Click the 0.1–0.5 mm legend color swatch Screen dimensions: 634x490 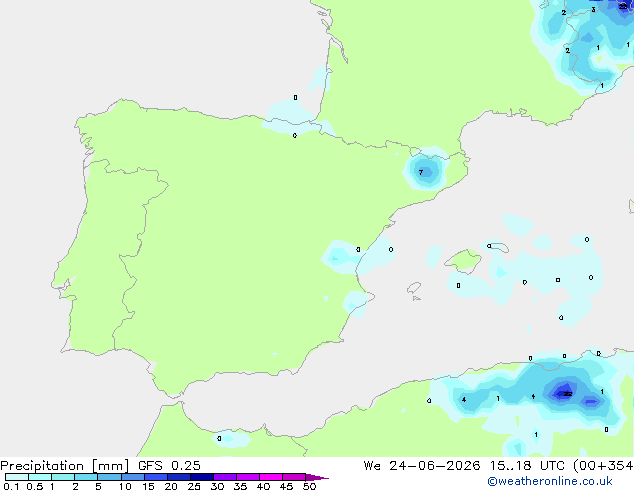pyautogui.click(x=17, y=477)
